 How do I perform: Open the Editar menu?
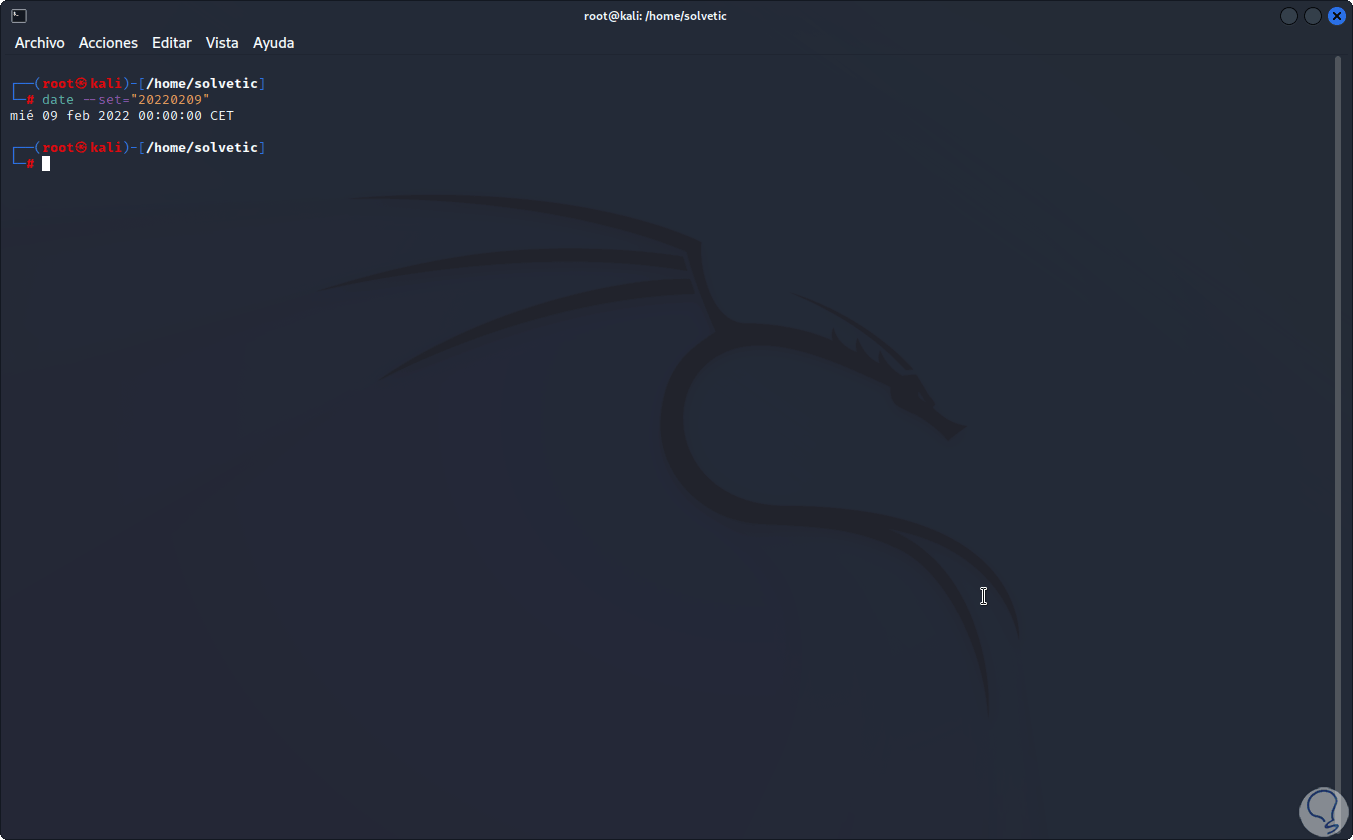[x=172, y=43]
